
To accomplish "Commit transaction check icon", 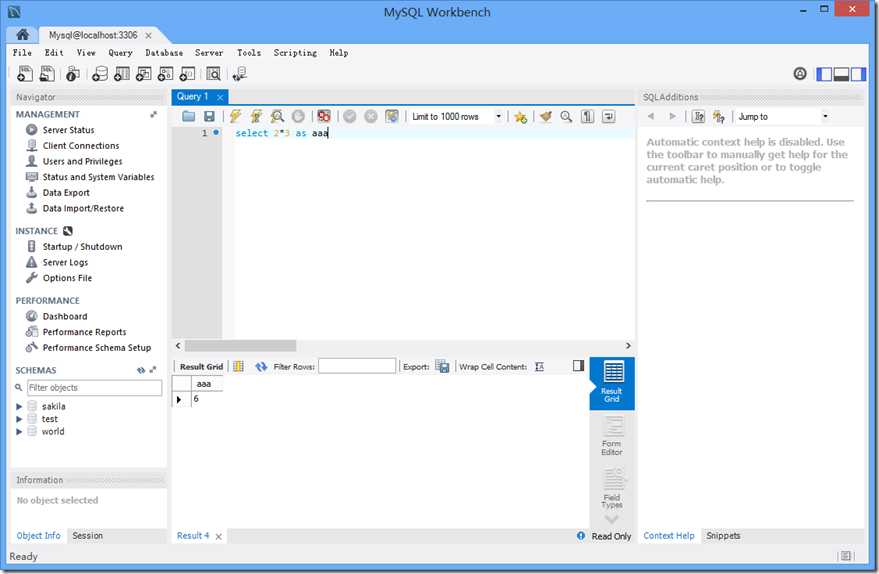I will pyautogui.click(x=350, y=116).
